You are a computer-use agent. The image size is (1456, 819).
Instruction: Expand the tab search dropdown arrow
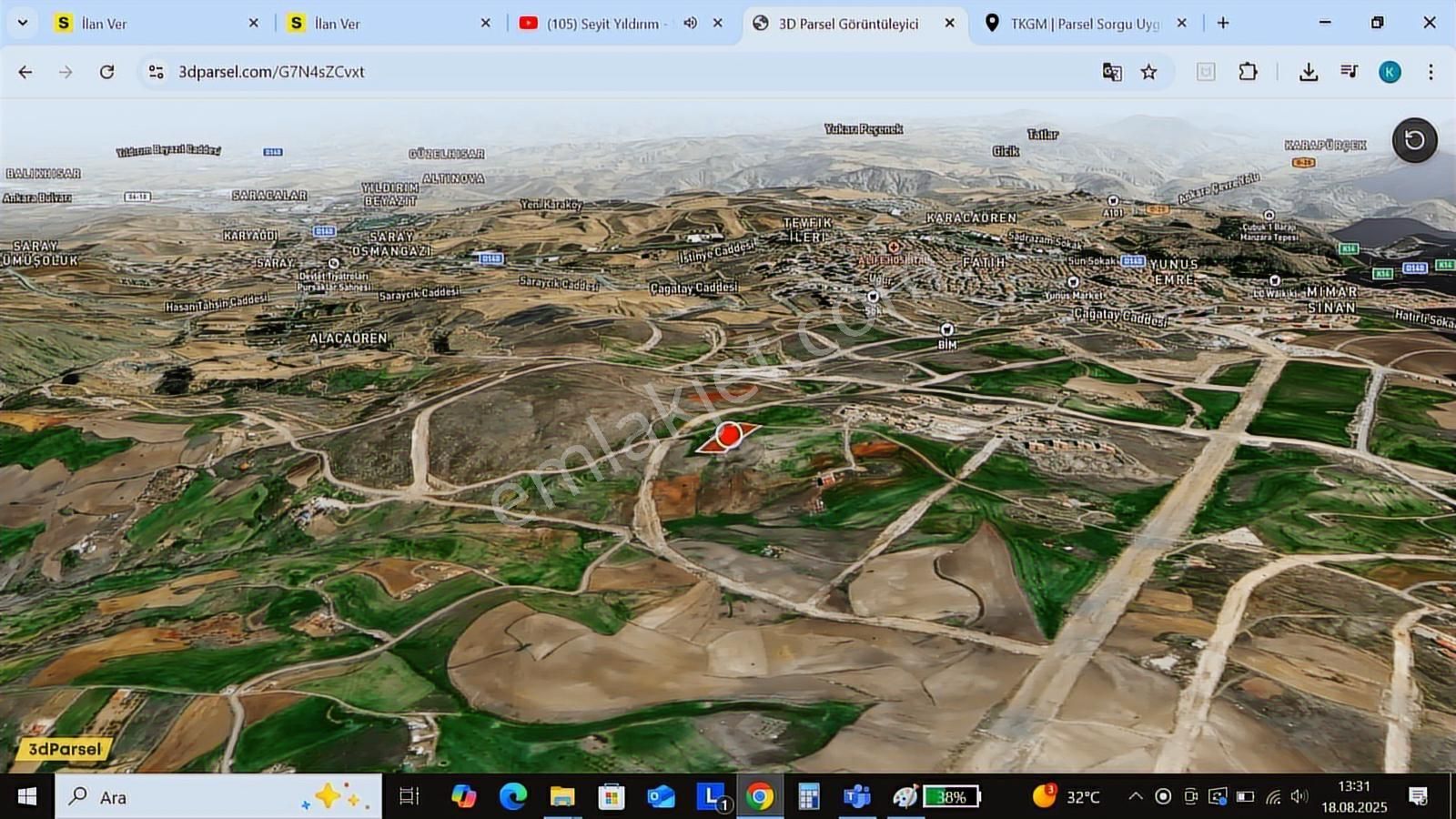click(x=23, y=23)
